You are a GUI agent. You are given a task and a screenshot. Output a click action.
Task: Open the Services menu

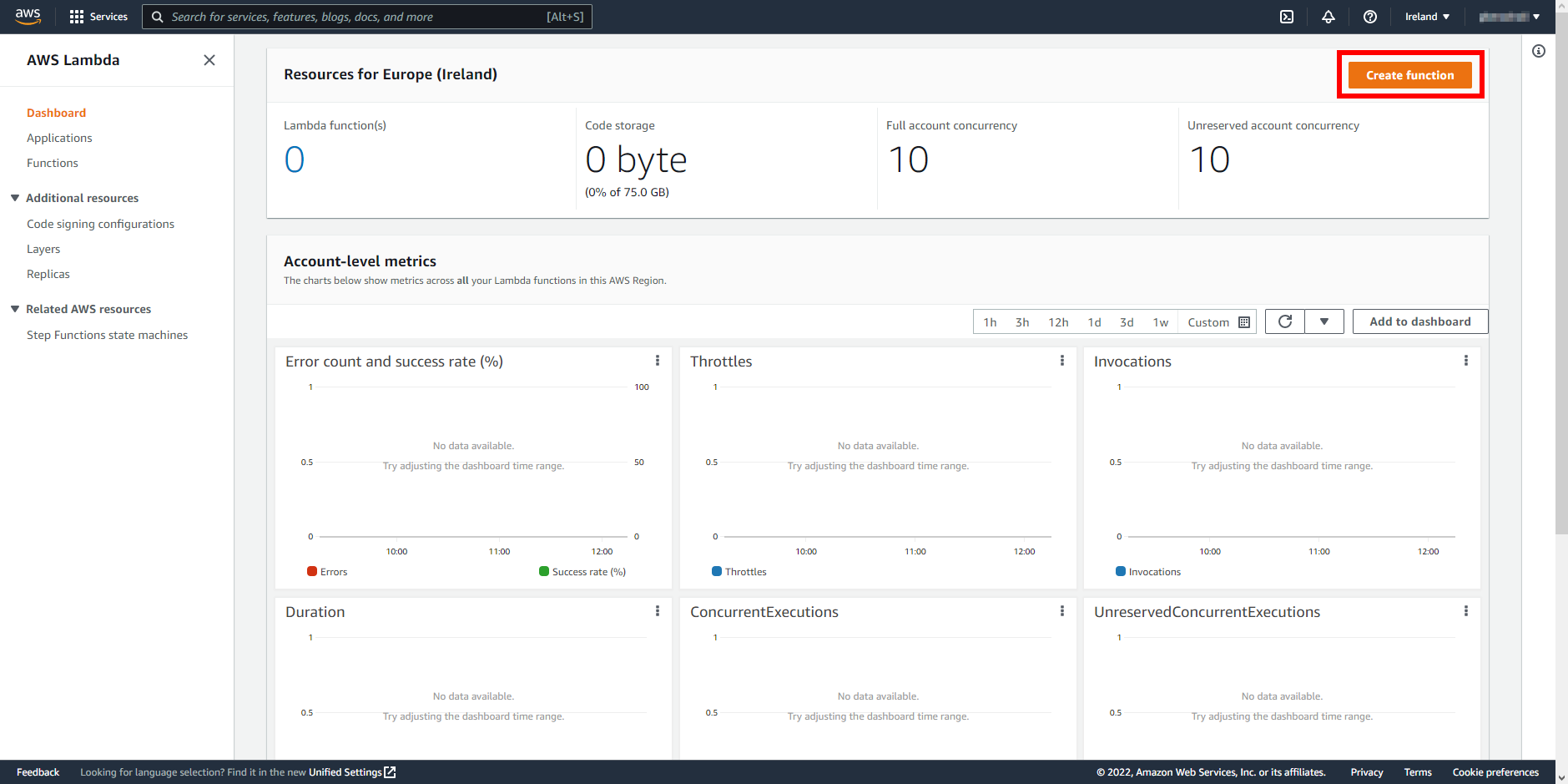pyautogui.click(x=98, y=17)
